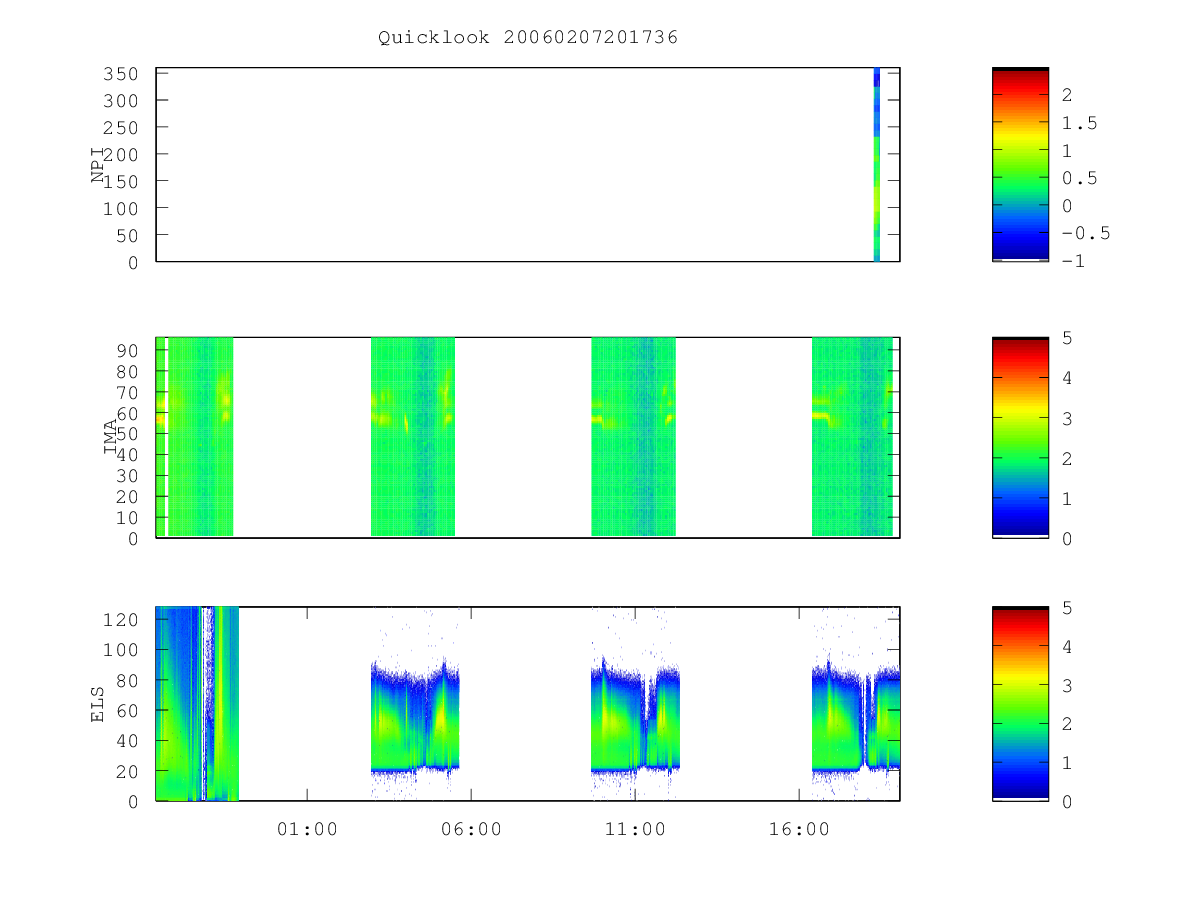Select the ELS axis label
Screen dimensions: 1200x900
[x=98, y=703]
